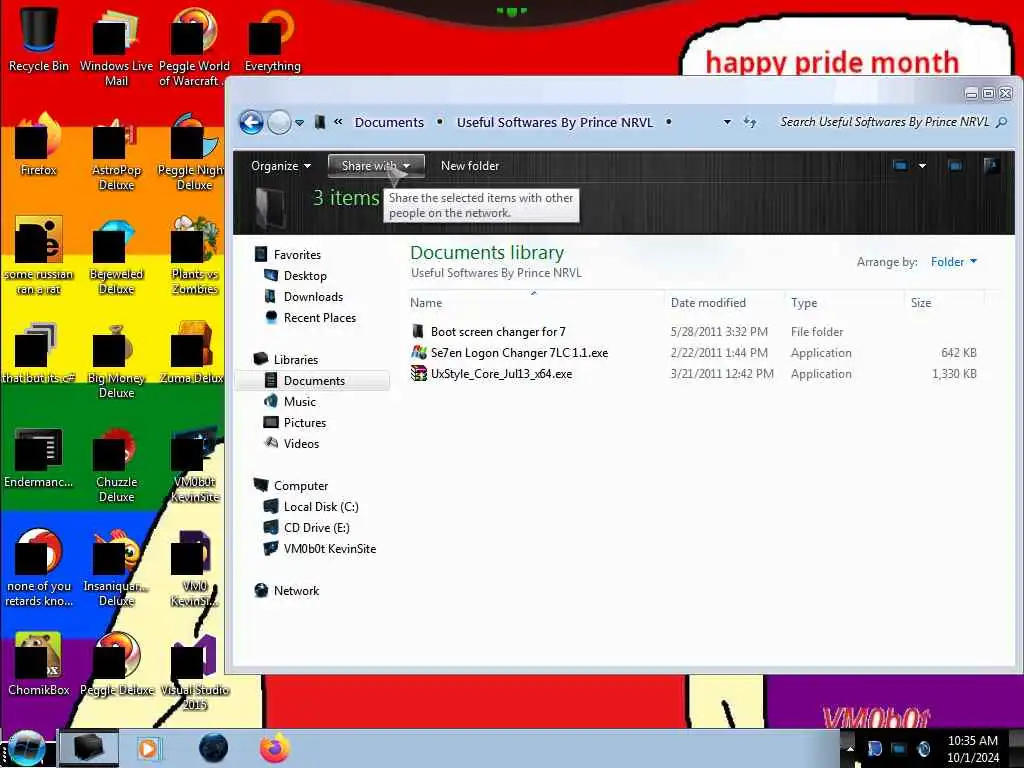The image size is (1024, 768).
Task: Click the dark globe taskbar icon
Action: (x=214, y=748)
